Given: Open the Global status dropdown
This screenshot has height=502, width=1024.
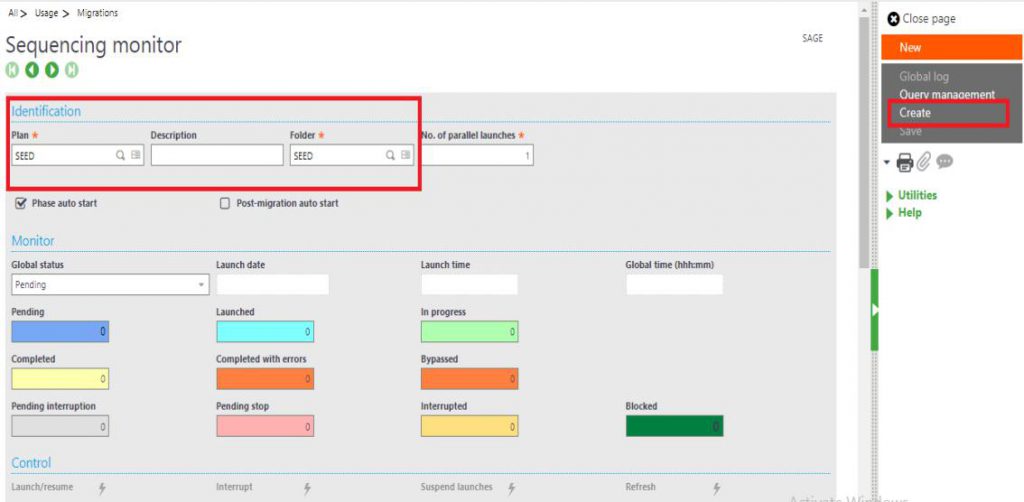Looking at the screenshot, I should [x=110, y=285].
